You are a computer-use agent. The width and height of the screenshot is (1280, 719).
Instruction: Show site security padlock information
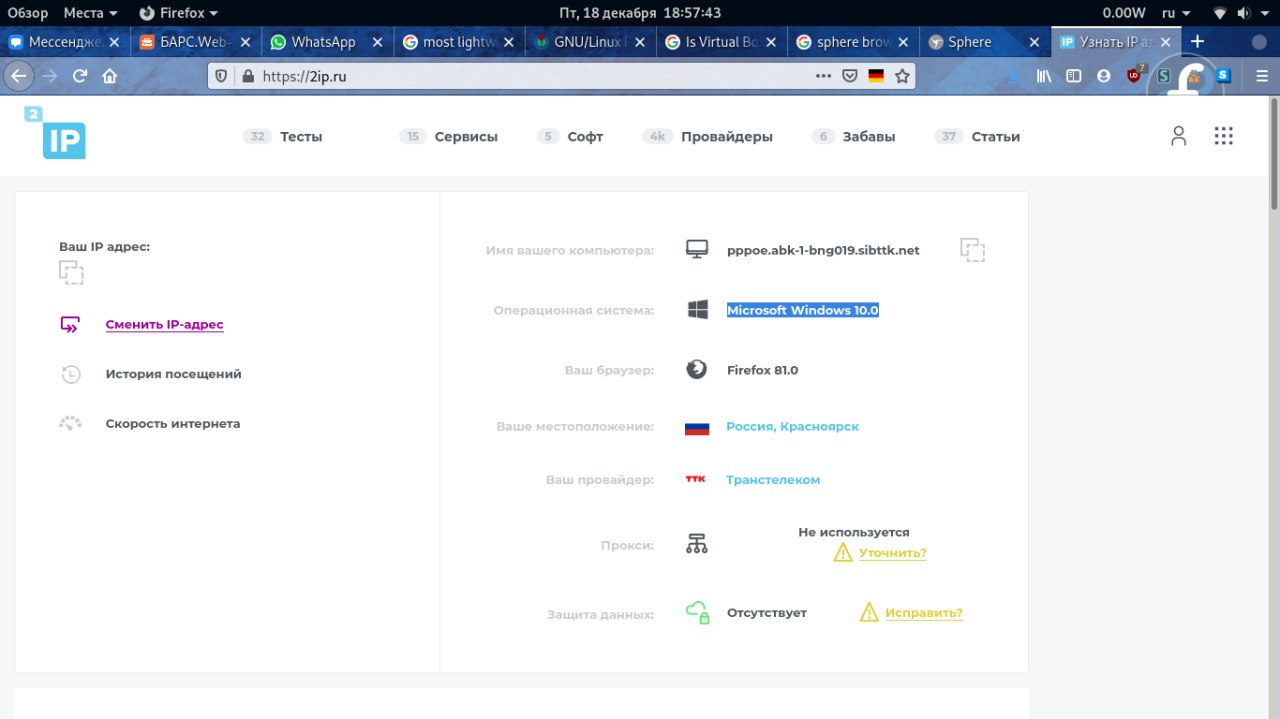[x=248, y=76]
